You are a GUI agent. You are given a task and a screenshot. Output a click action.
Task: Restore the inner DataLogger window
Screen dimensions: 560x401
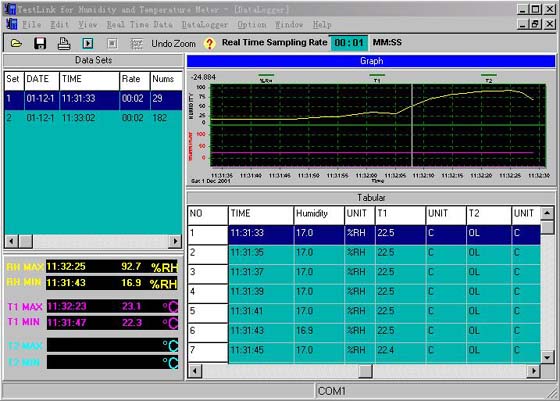click(535, 24)
